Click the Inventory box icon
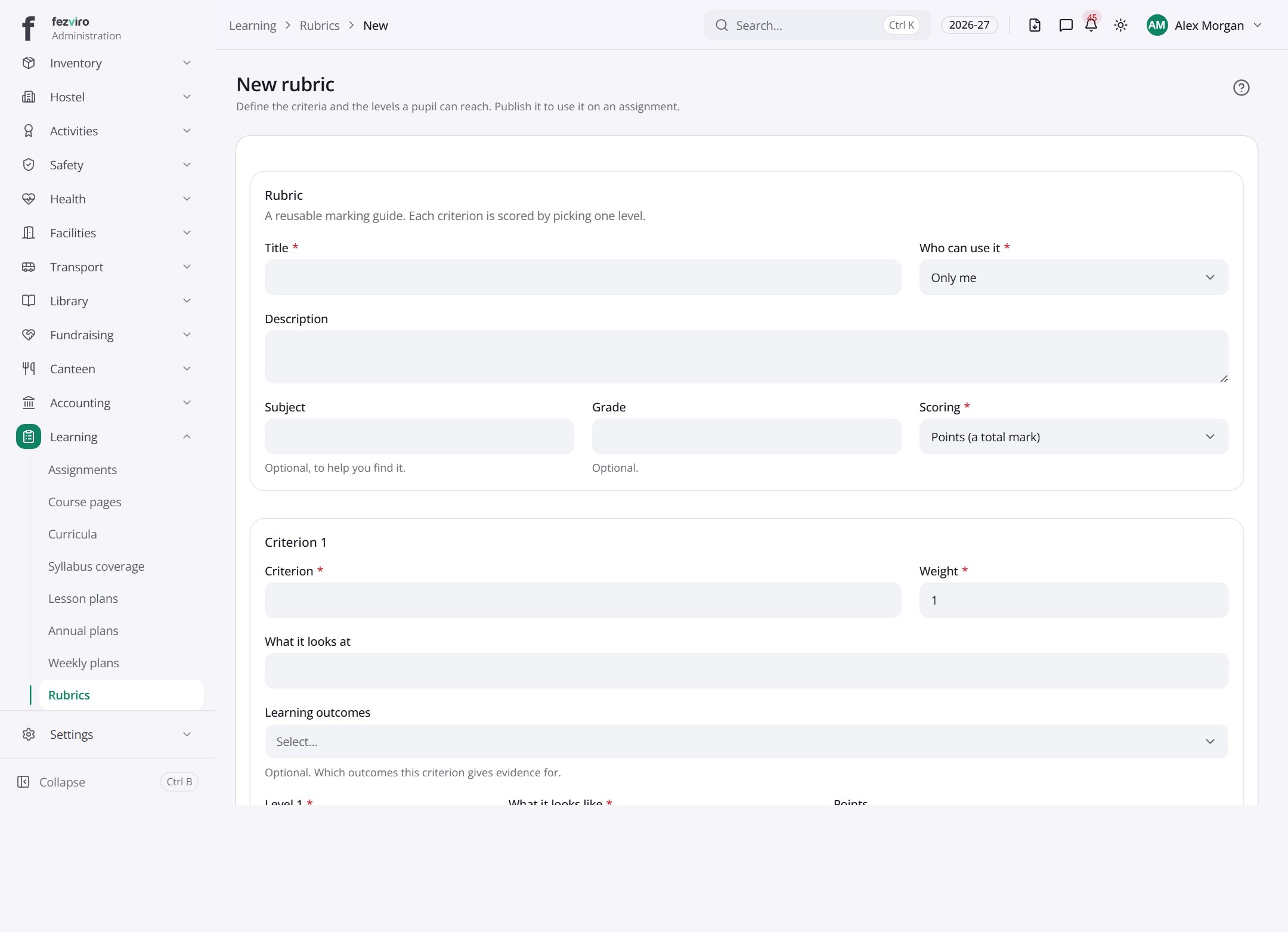The width and height of the screenshot is (1288, 932). point(29,63)
